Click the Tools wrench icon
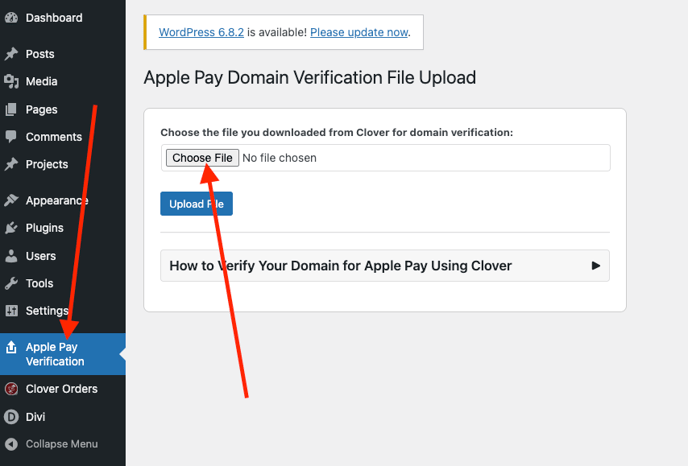This screenshot has height=466, width=688. click(11, 283)
